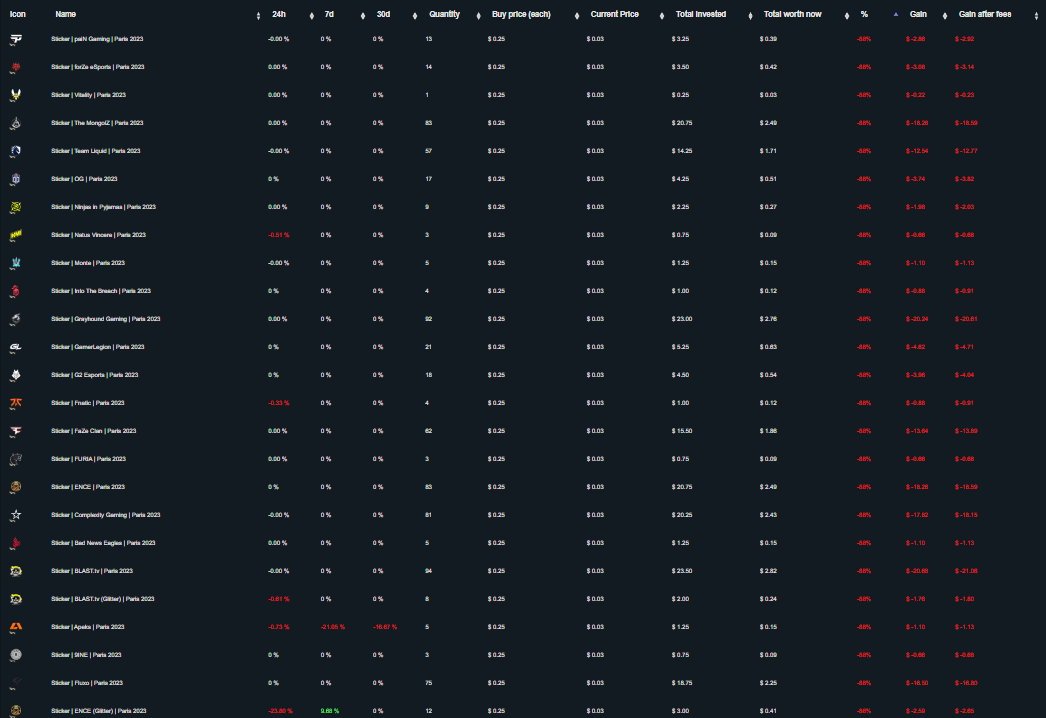This screenshot has height=718, width=1046.
Task: Click 'Sticker | Natus Vincere | Paris 2023' name
Action: (x=98, y=236)
